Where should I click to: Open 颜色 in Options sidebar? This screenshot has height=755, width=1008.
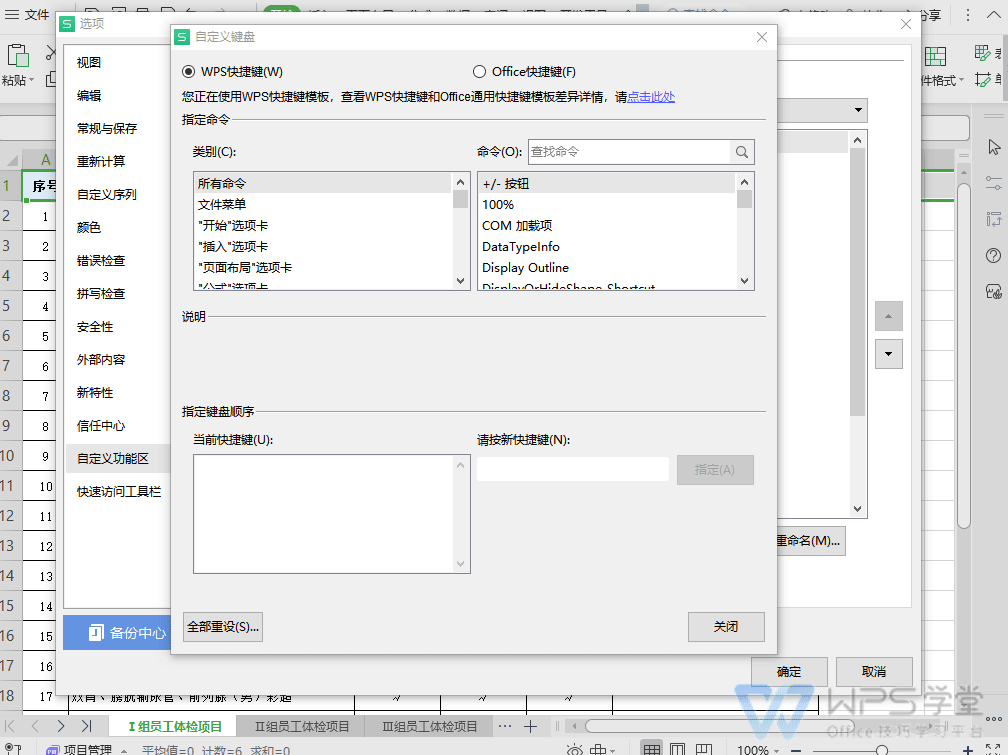point(89,228)
